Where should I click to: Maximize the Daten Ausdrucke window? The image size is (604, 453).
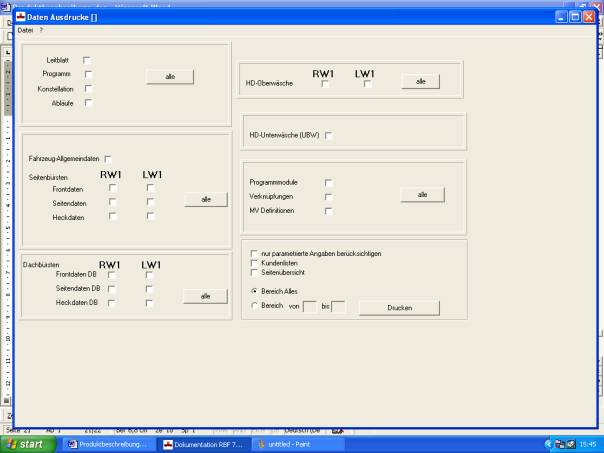[575, 17]
